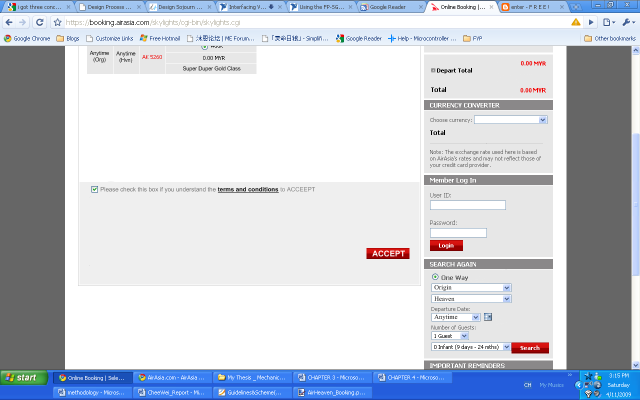Click the page vertical scrollbar thumb

636,204
